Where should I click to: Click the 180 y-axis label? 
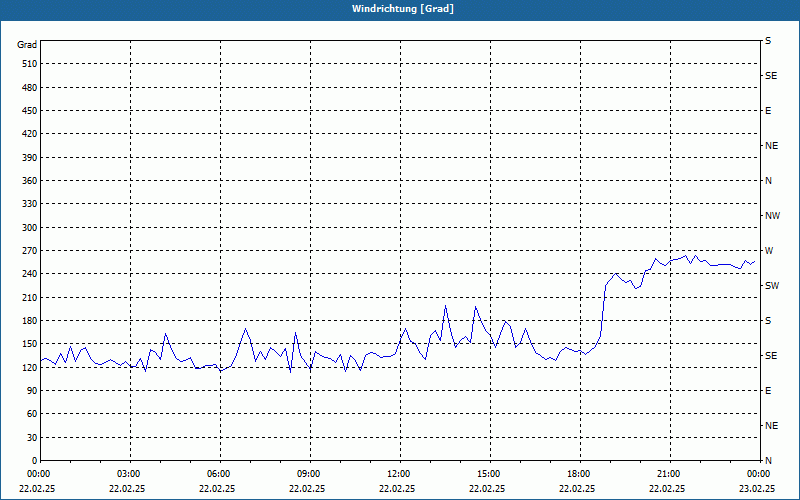30,321
